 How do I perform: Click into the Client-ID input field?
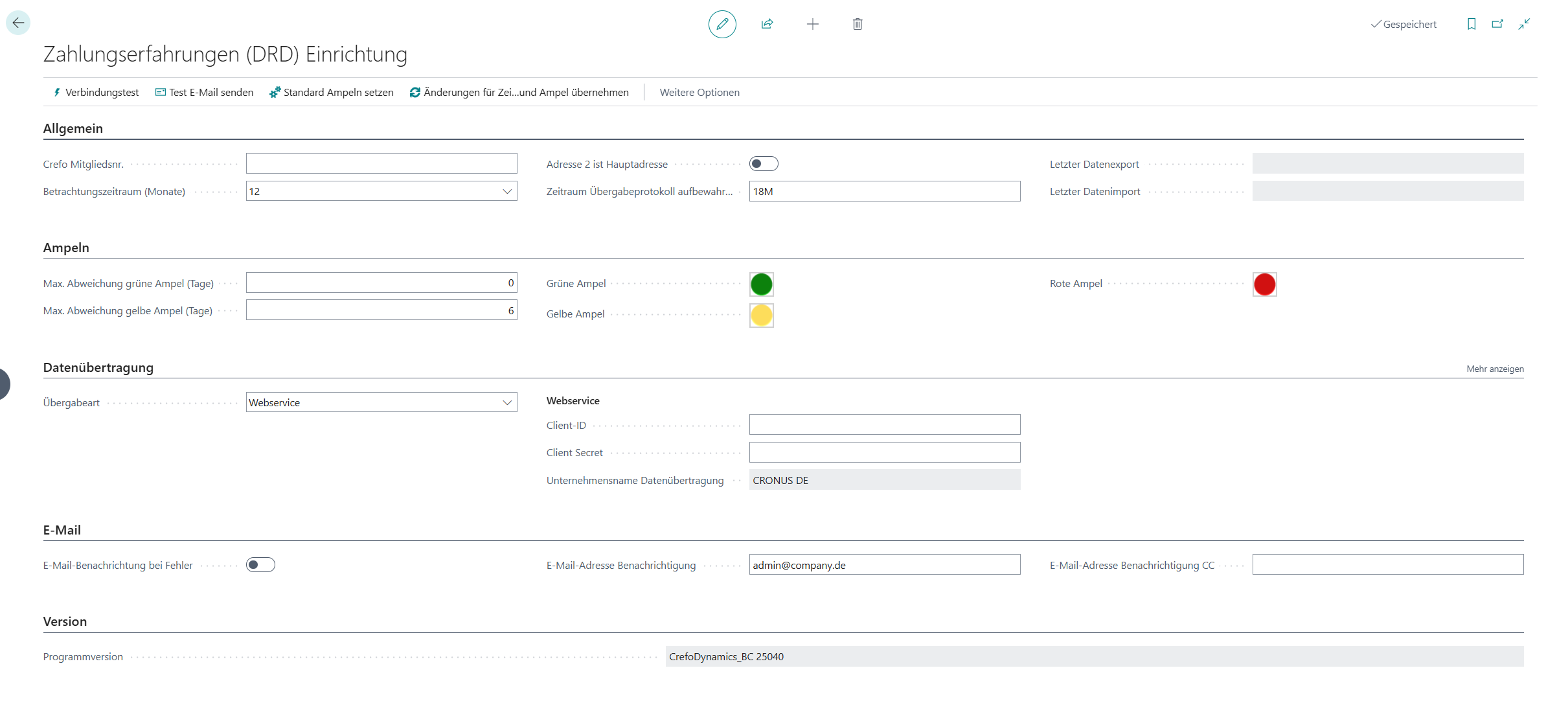884,425
